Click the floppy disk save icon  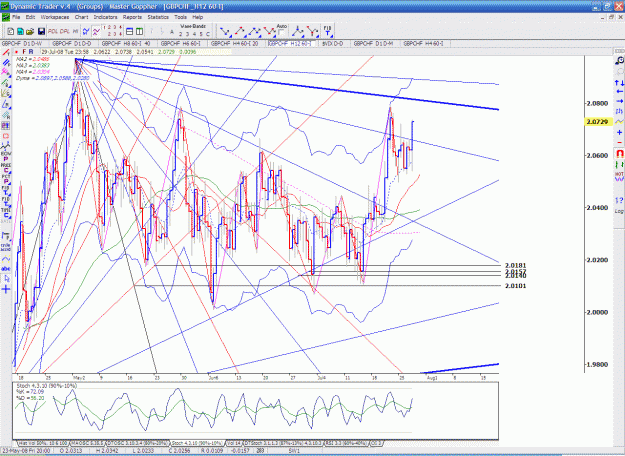(x=41, y=31)
